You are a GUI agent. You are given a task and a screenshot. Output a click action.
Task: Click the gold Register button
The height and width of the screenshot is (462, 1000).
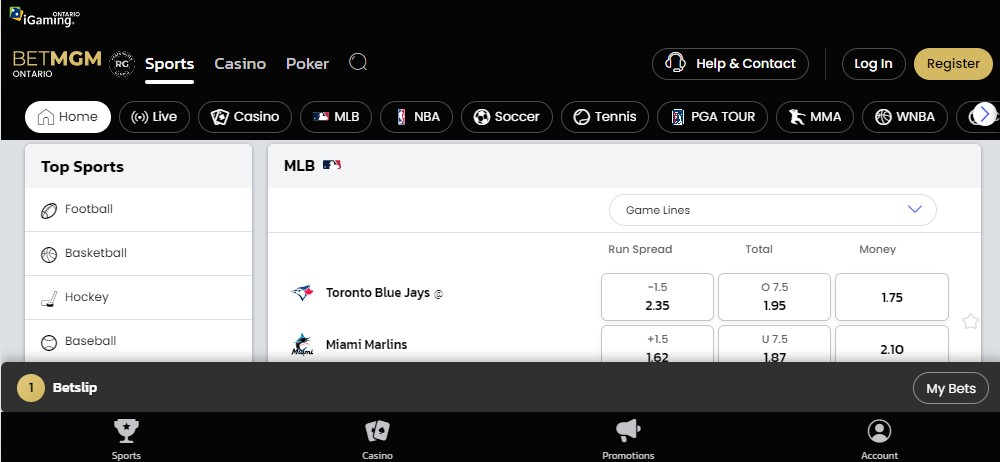point(953,64)
